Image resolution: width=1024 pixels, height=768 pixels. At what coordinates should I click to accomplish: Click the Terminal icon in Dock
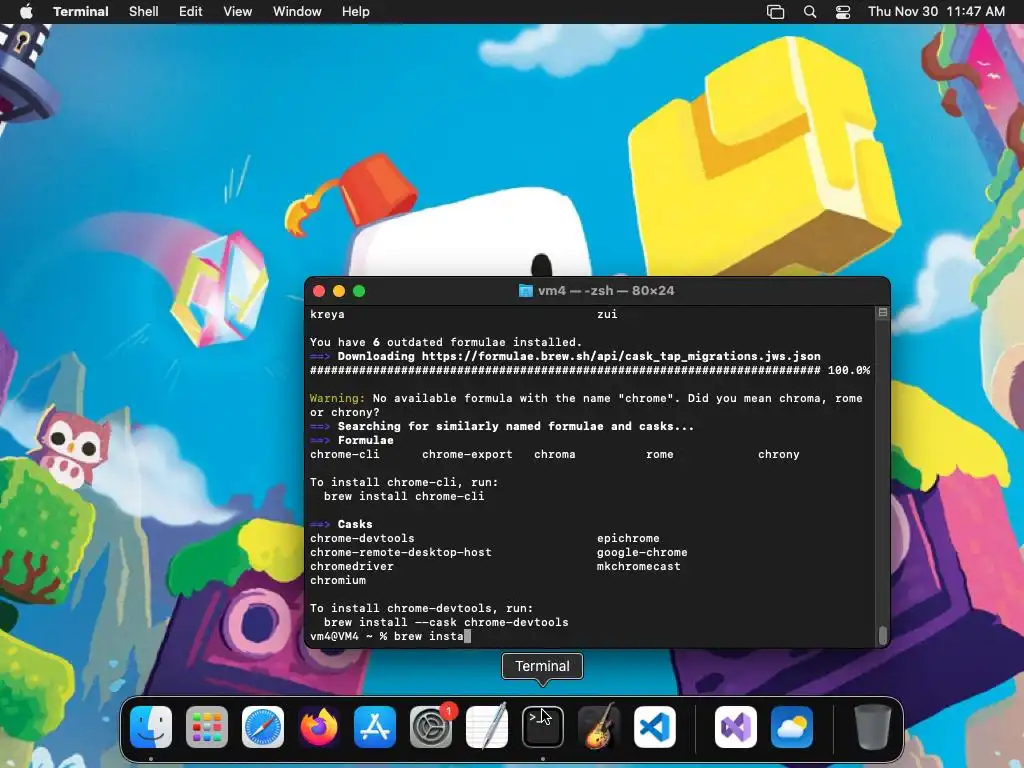pyautogui.click(x=543, y=727)
